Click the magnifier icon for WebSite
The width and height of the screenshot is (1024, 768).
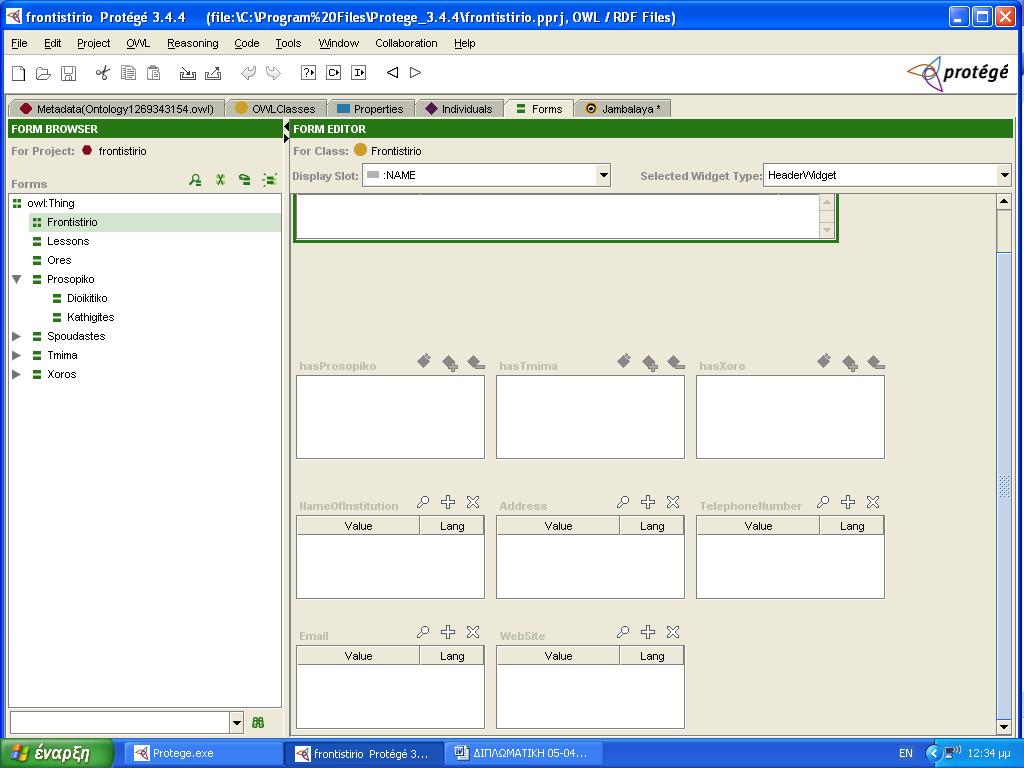[623, 632]
